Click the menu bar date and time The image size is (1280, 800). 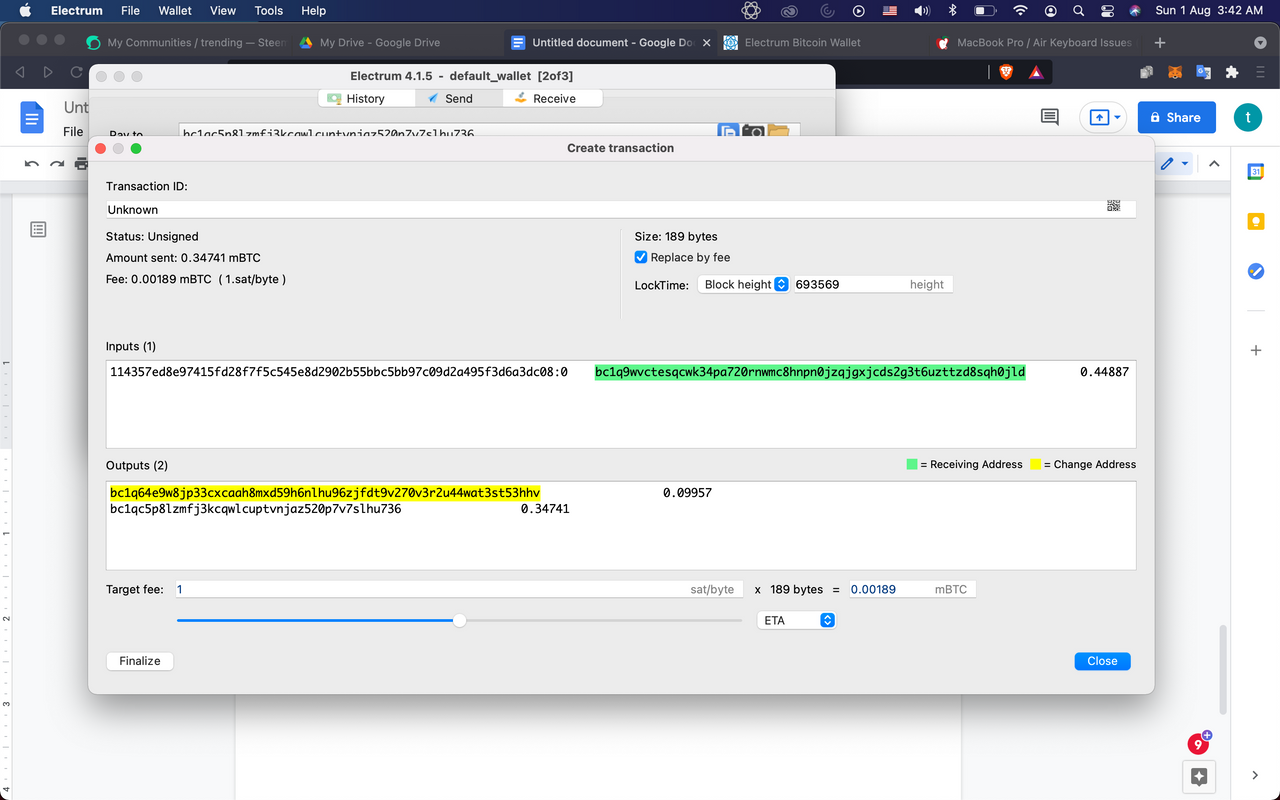[x=1209, y=10]
